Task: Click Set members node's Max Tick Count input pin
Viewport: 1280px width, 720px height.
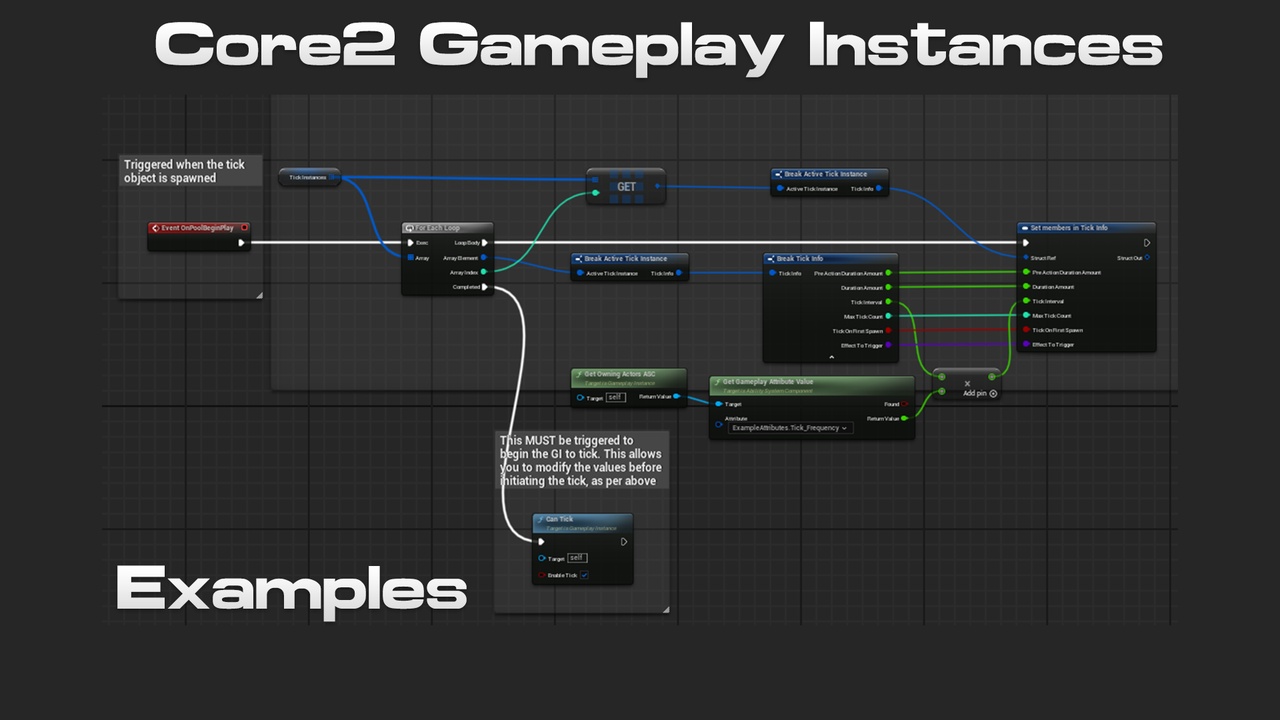Action: [1026, 315]
